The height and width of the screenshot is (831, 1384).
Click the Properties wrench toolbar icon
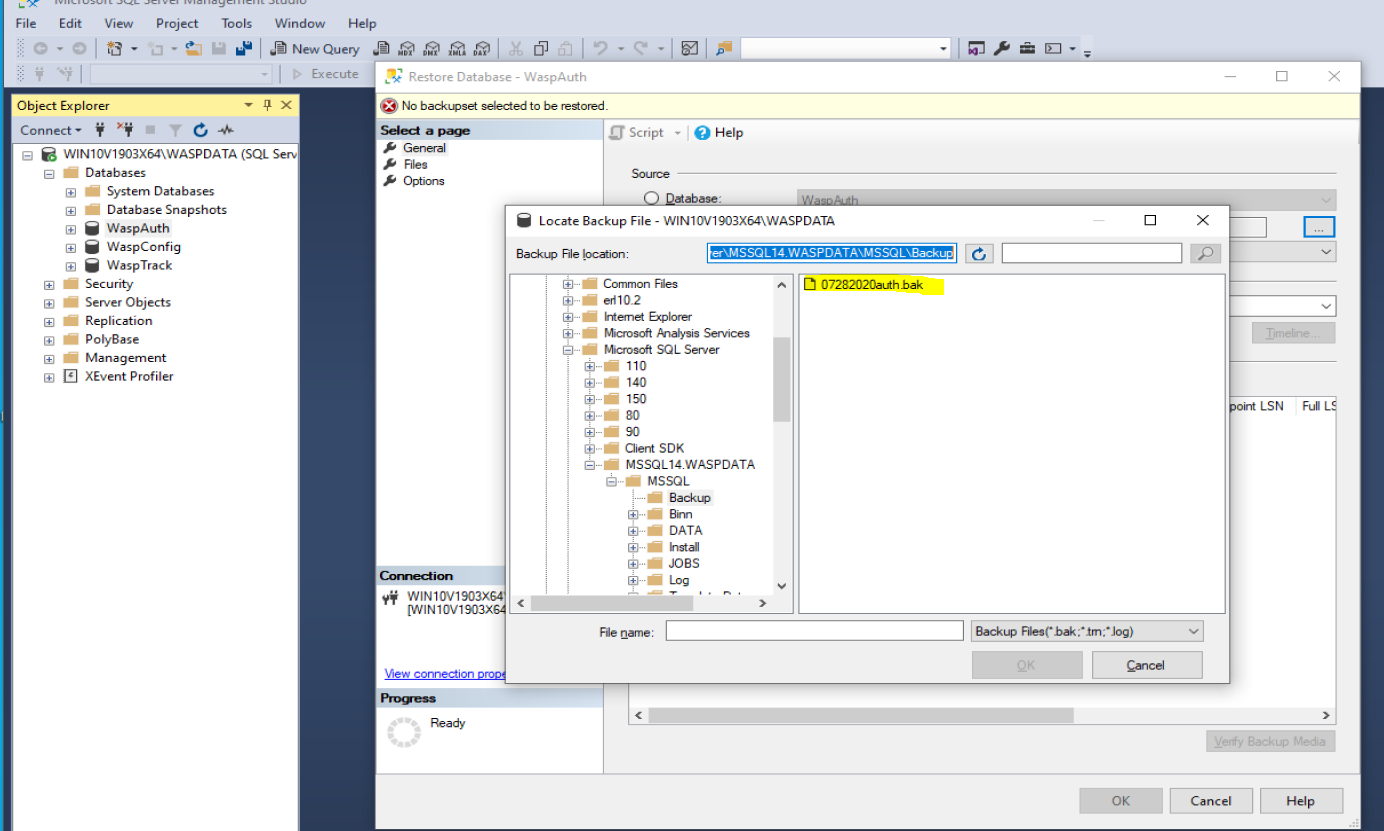coord(1001,49)
